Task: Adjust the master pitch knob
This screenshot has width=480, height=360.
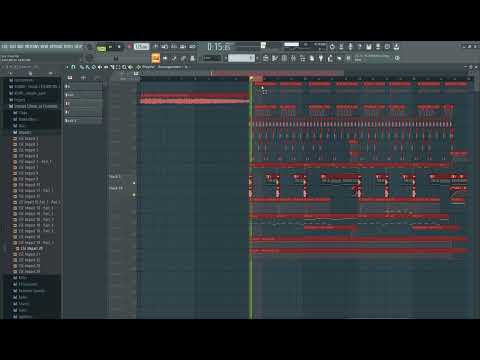Action: [x=89, y=58]
